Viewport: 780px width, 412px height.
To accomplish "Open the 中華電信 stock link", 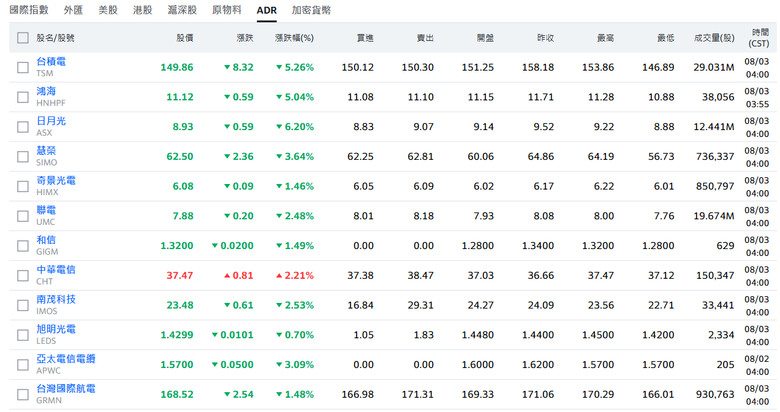I will click(56, 270).
